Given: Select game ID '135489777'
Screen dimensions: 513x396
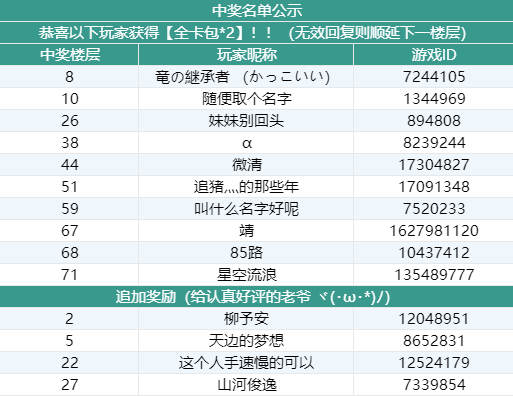Looking at the screenshot, I should 434,275.
